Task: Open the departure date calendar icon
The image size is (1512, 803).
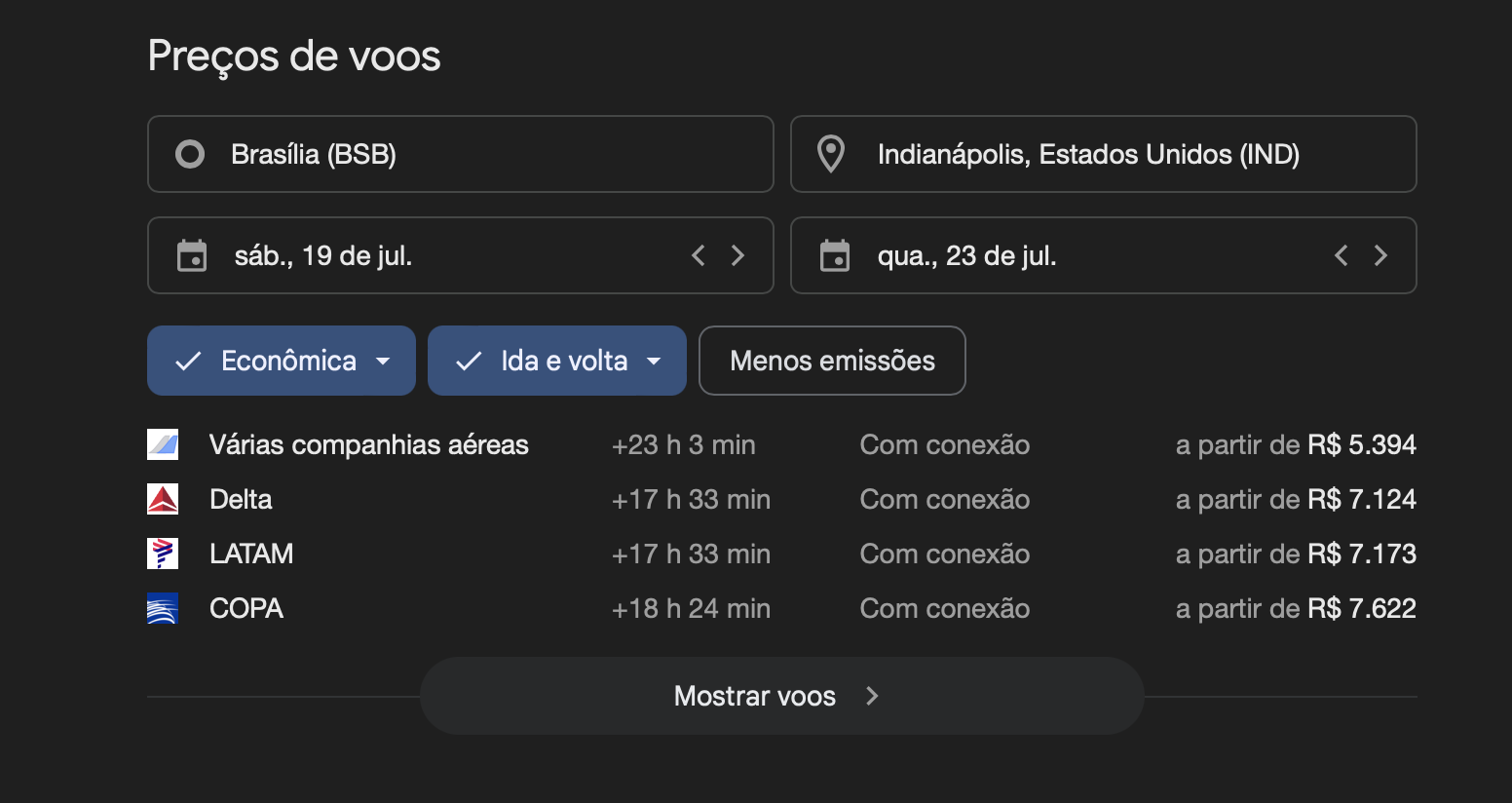Action: [192, 255]
